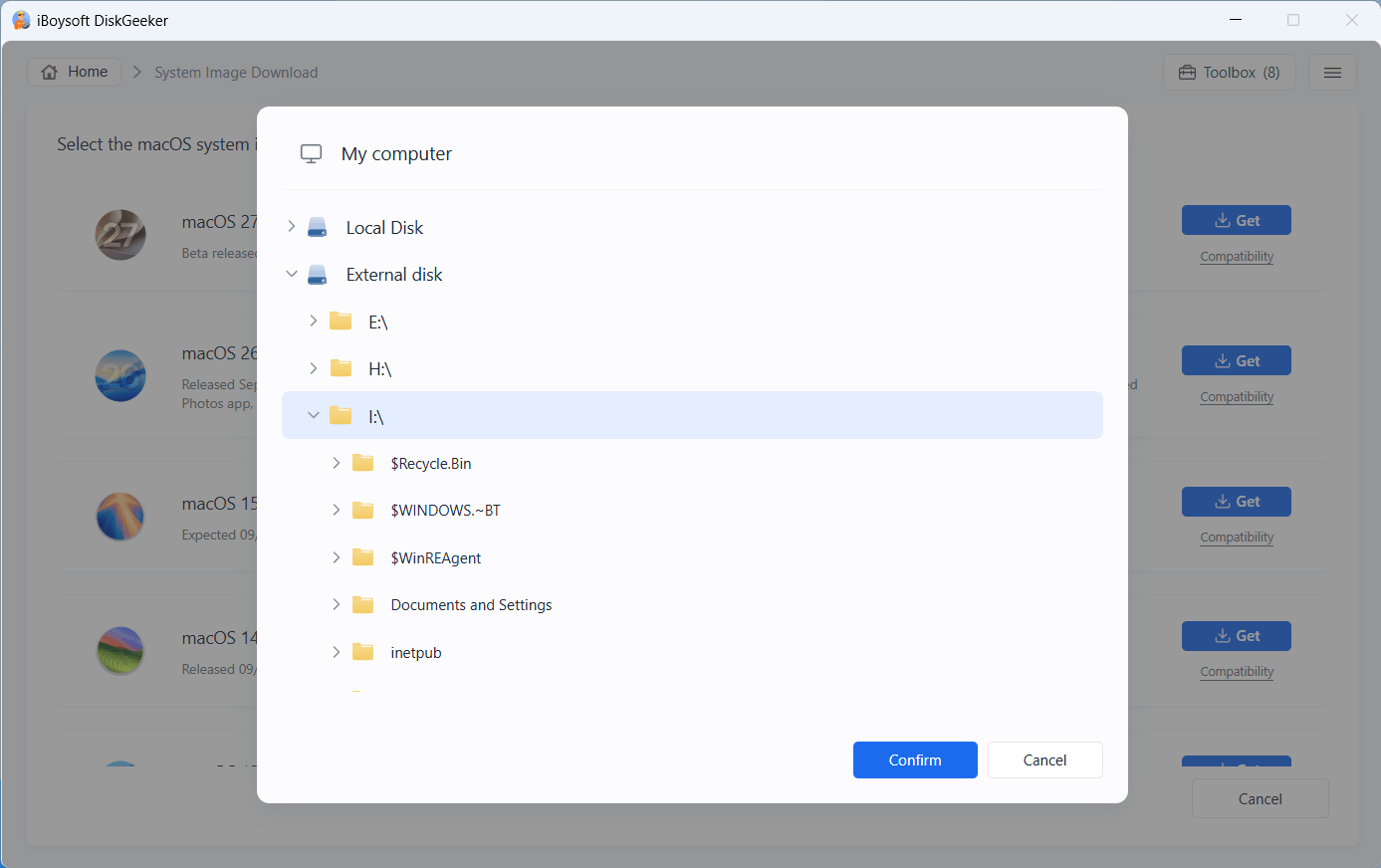Select the inetpub folder name

(x=416, y=653)
